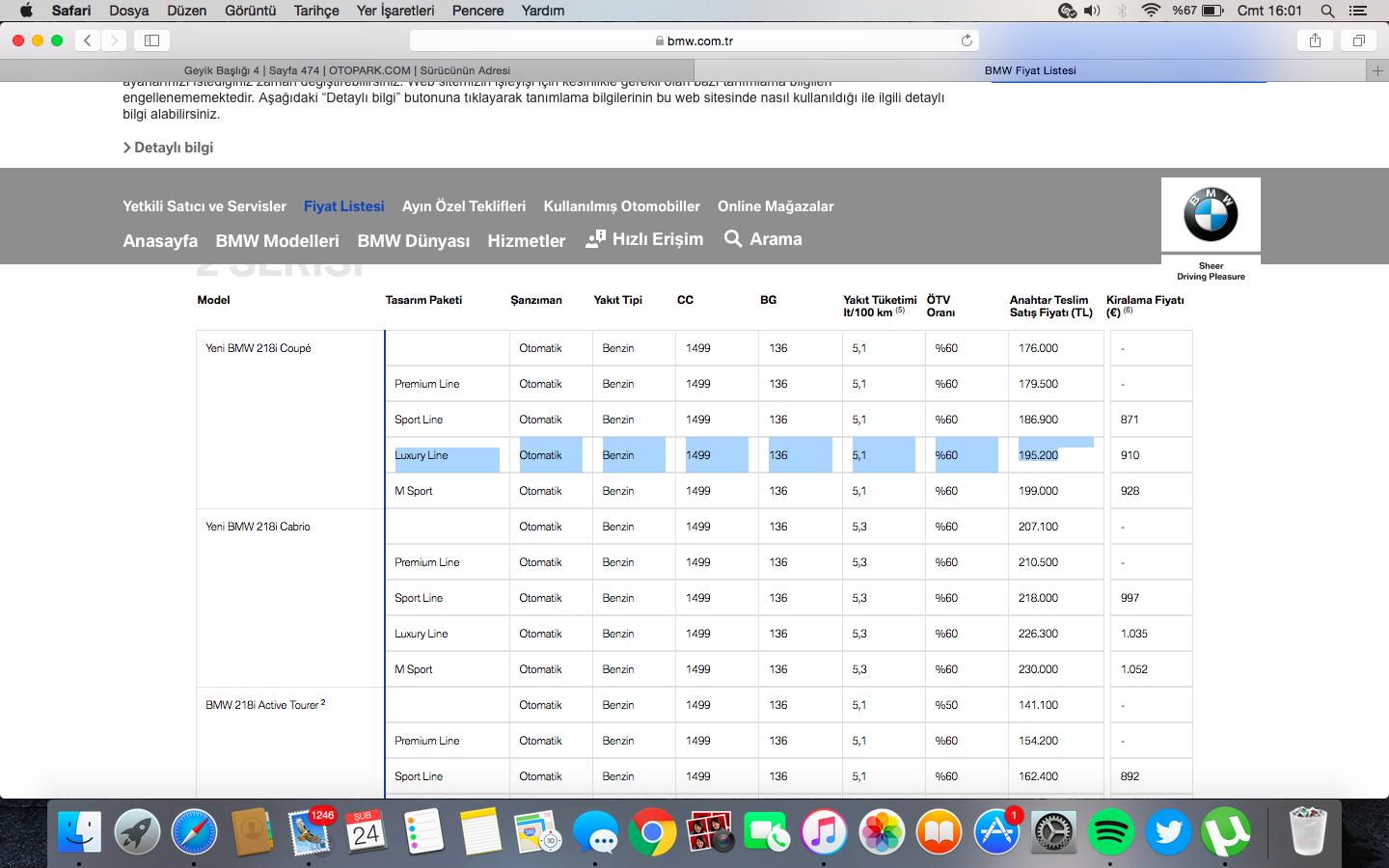
Task: Open Notification Center menu bar icon
Action: click(x=1358, y=11)
